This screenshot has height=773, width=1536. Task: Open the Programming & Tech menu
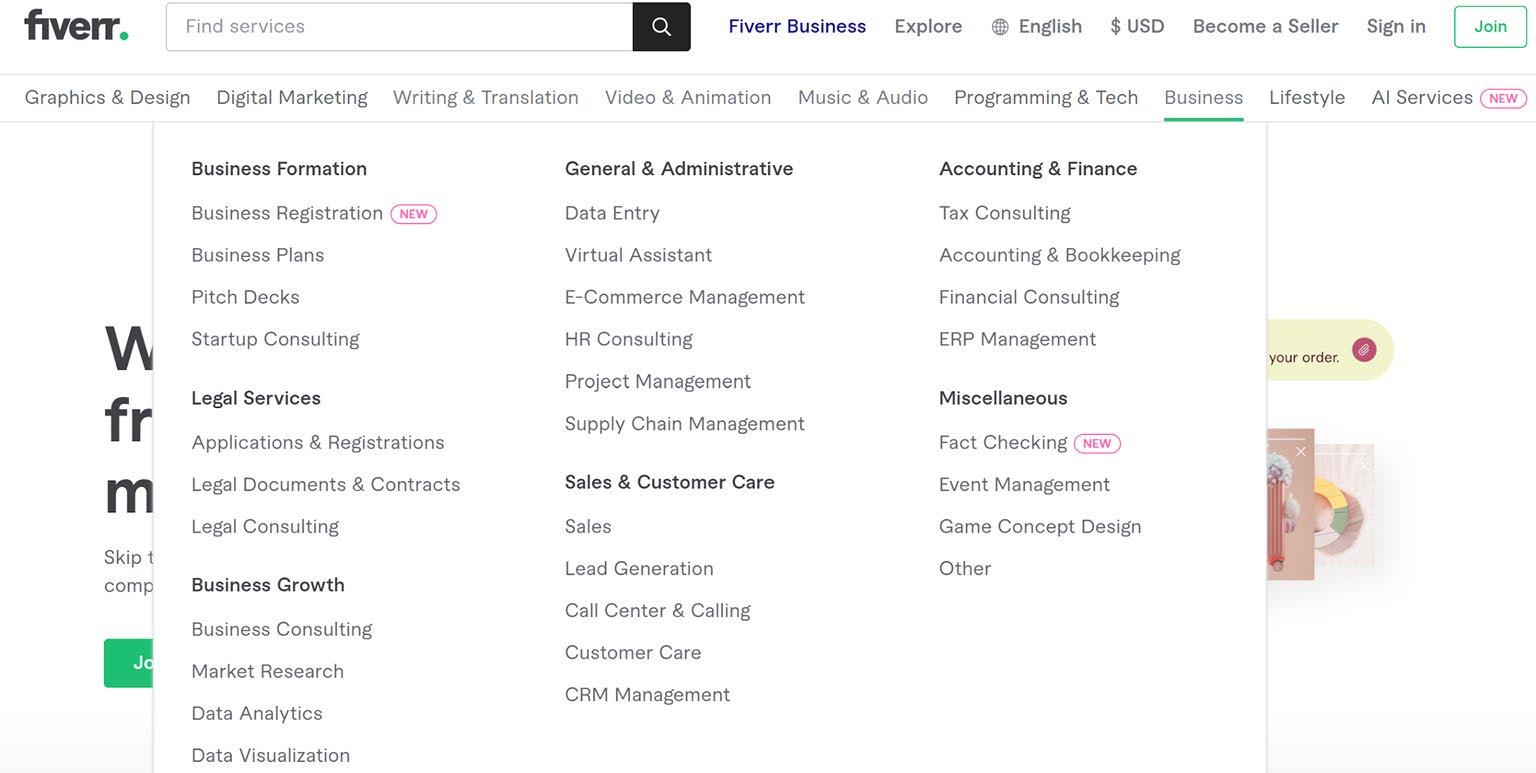click(1045, 98)
